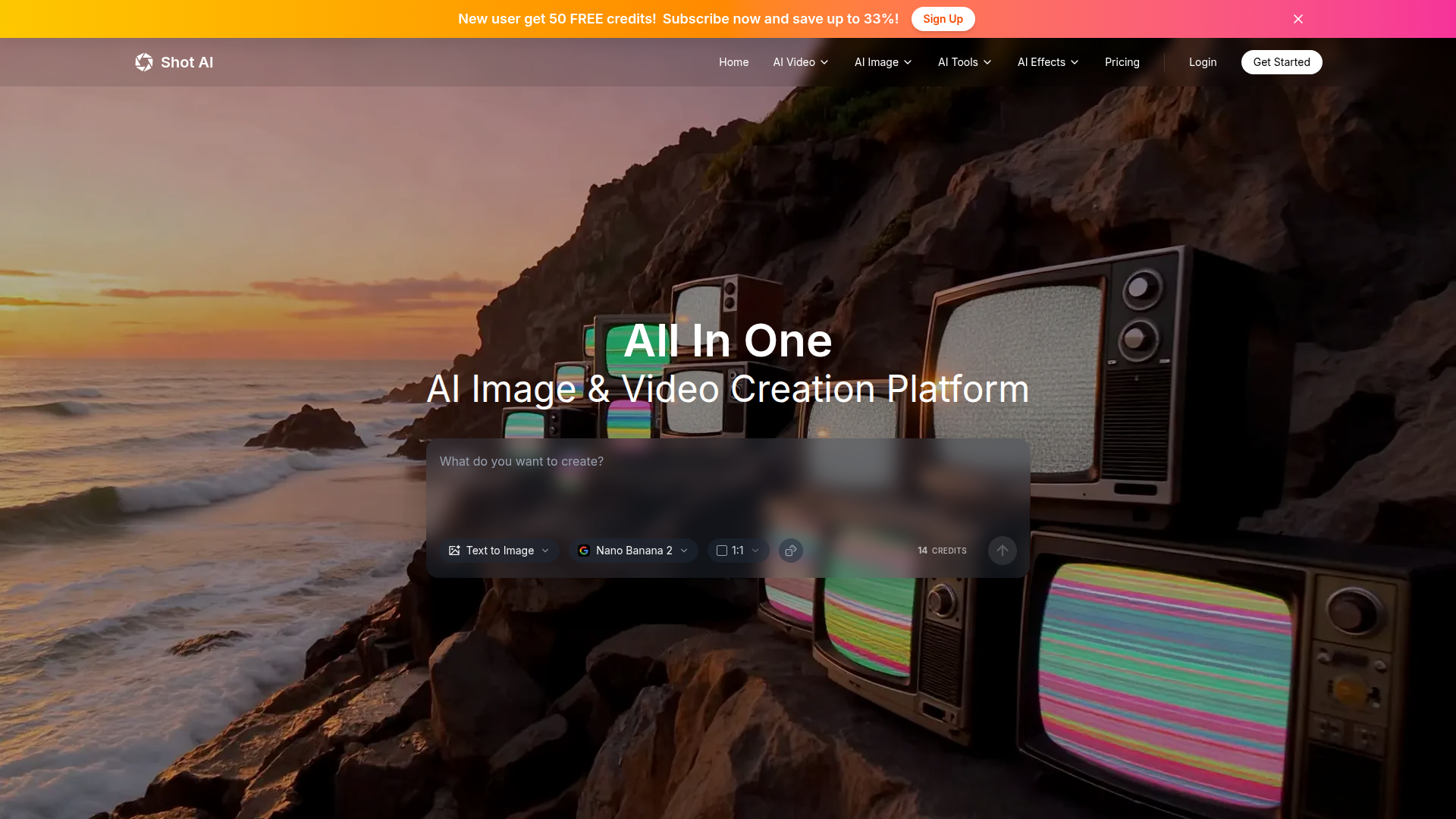The image size is (1456, 819).
Task: Expand the AI Image menu
Action: point(883,62)
